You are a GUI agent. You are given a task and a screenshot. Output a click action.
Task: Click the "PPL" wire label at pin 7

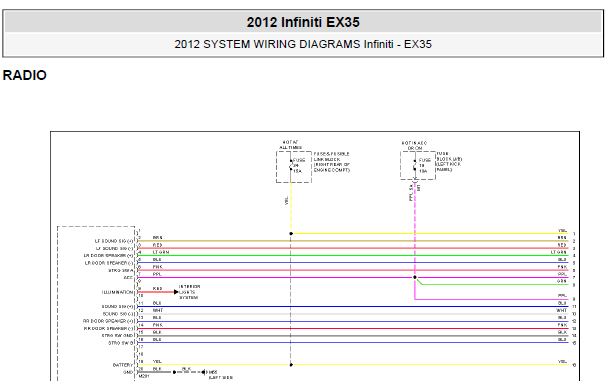157,274
